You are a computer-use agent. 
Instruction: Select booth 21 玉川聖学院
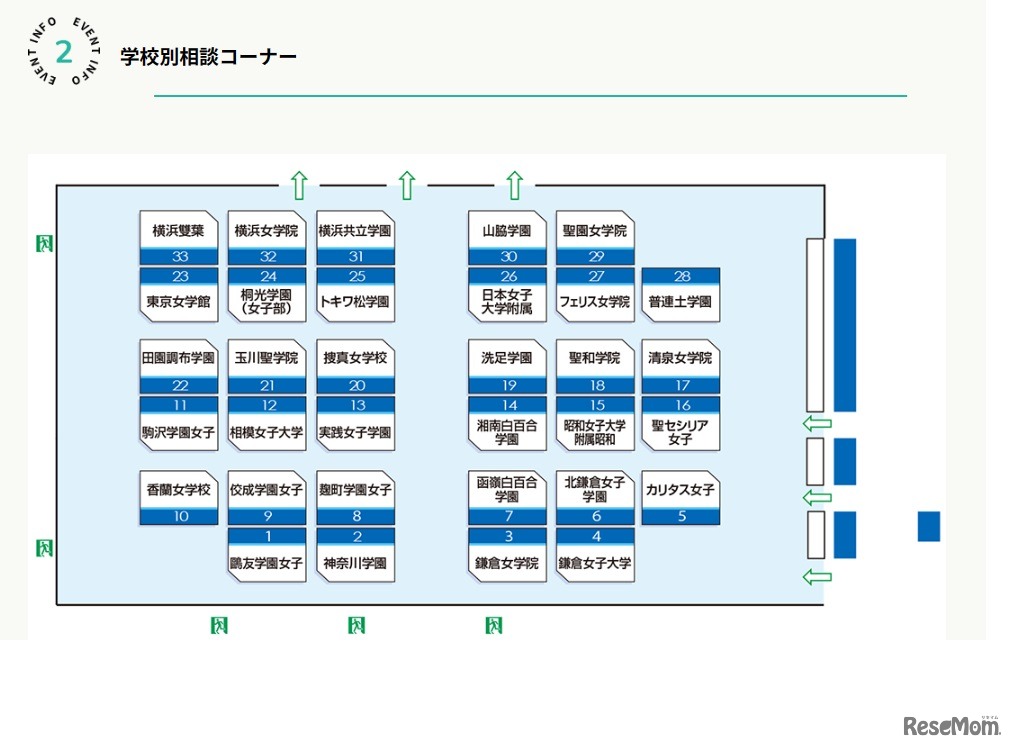(267, 367)
